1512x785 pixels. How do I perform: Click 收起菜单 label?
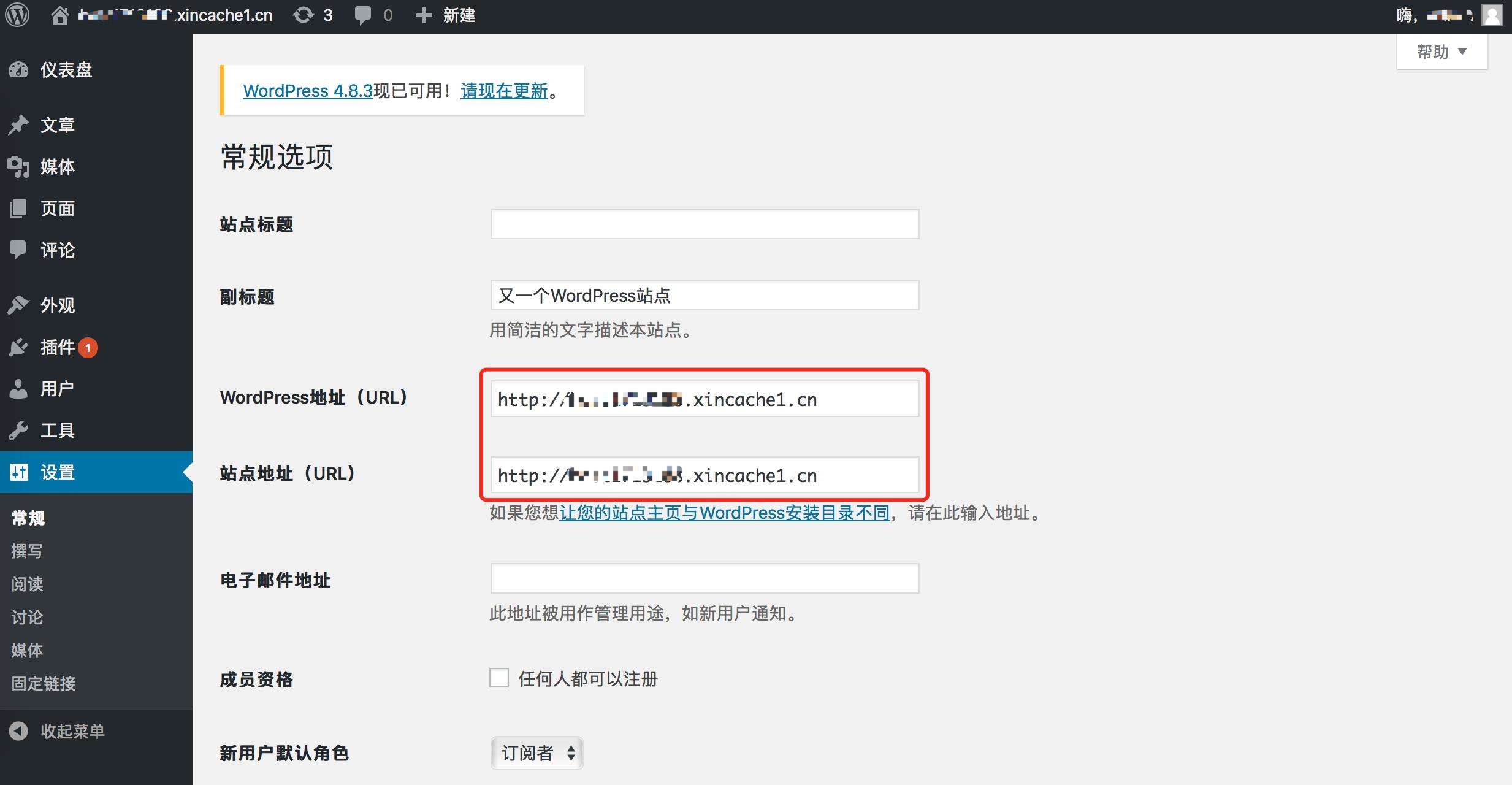tap(72, 731)
